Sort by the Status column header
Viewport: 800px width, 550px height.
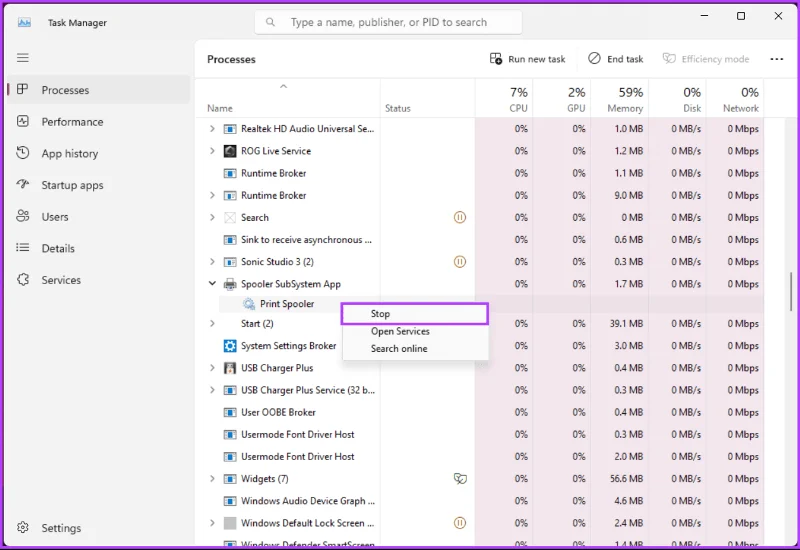click(x=428, y=98)
